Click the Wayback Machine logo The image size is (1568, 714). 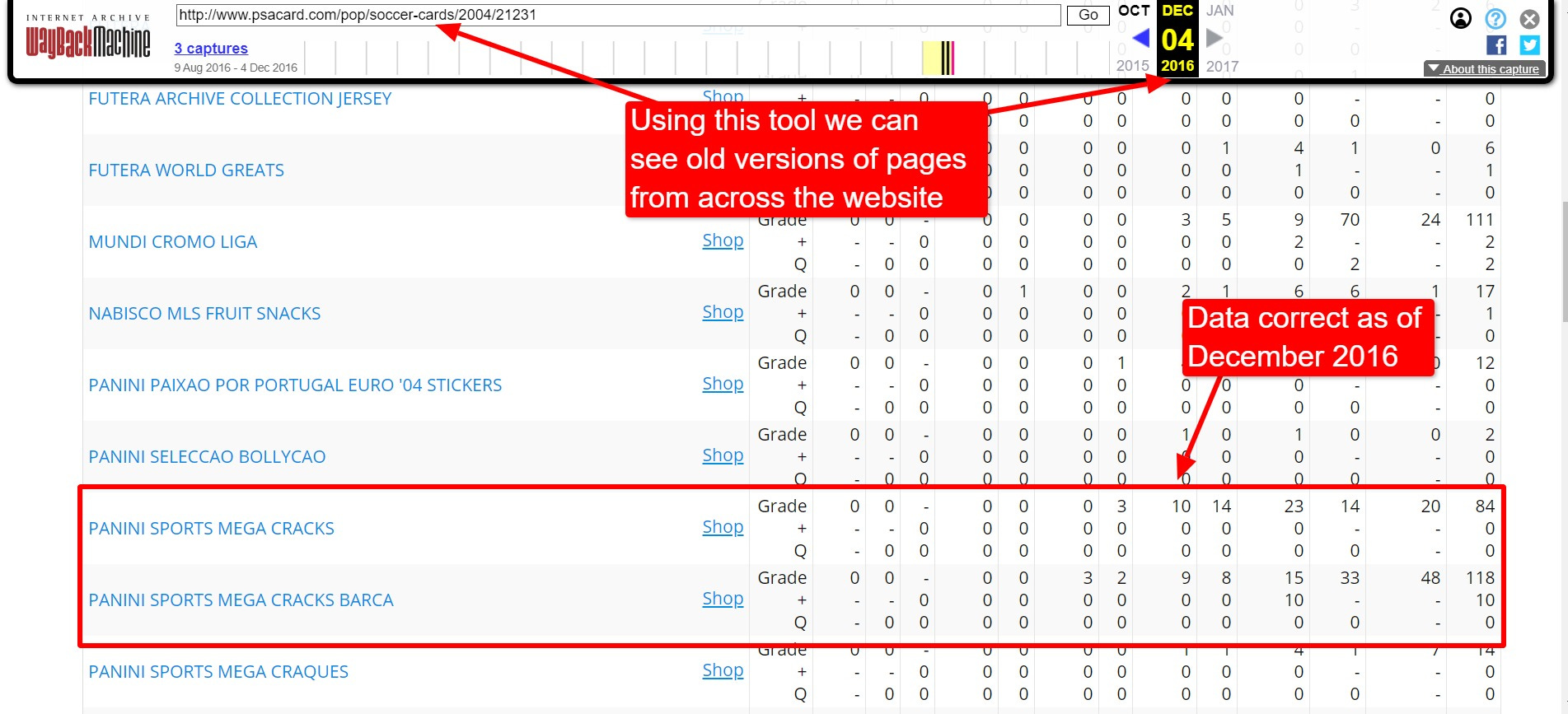(88, 36)
